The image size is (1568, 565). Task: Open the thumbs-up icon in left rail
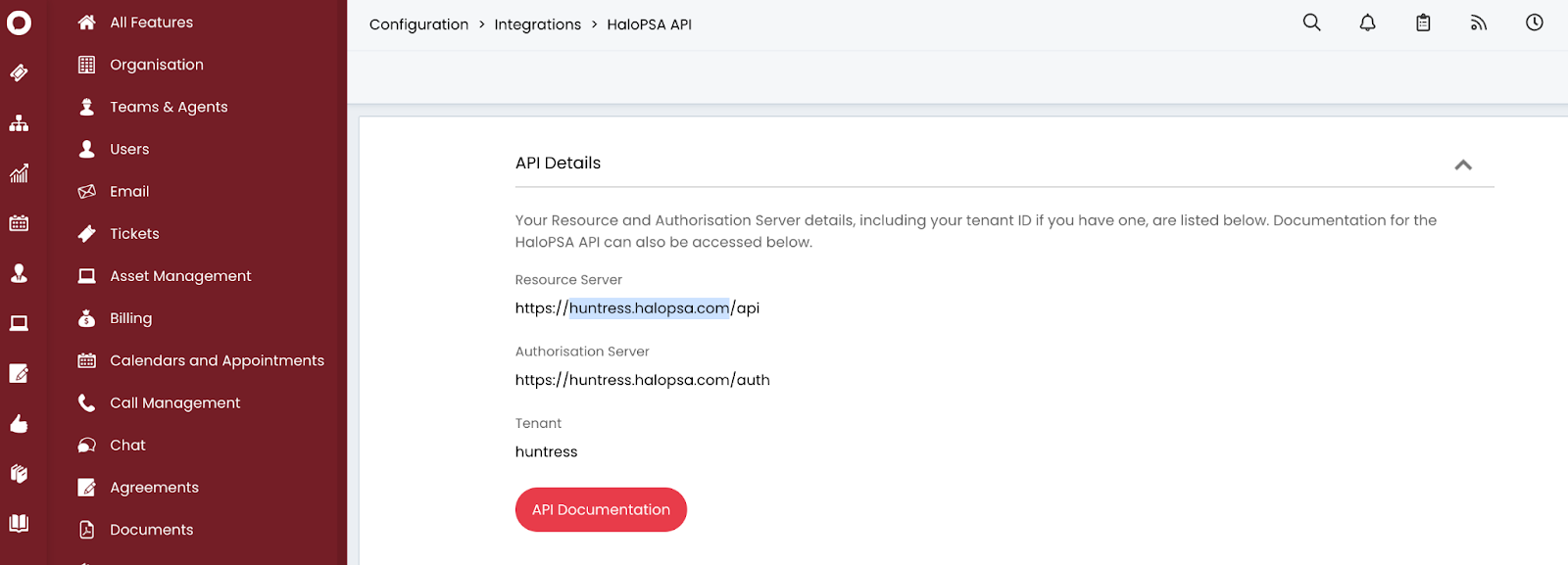pyautogui.click(x=19, y=423)
